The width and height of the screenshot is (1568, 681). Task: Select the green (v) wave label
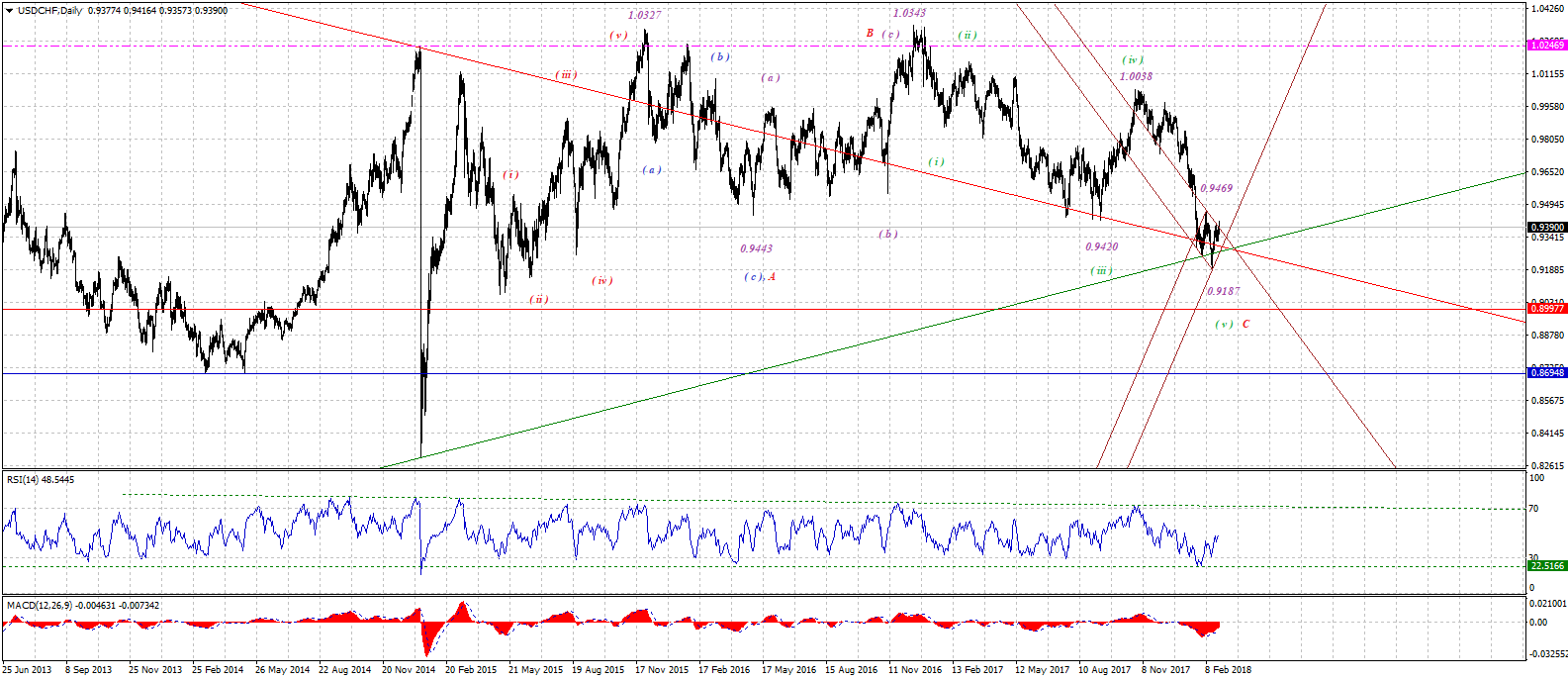pos(1225,325)
